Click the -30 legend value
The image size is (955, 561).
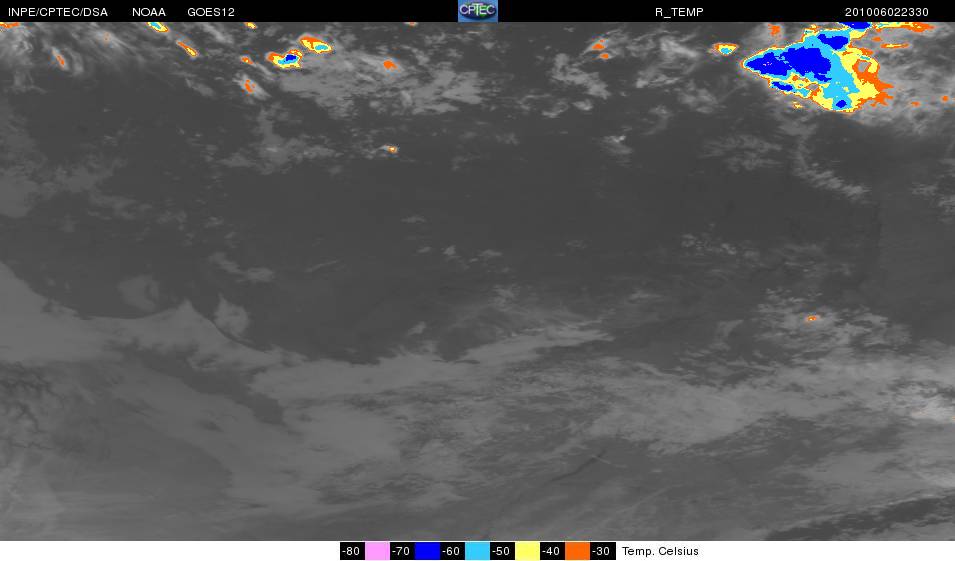[602, 551]
